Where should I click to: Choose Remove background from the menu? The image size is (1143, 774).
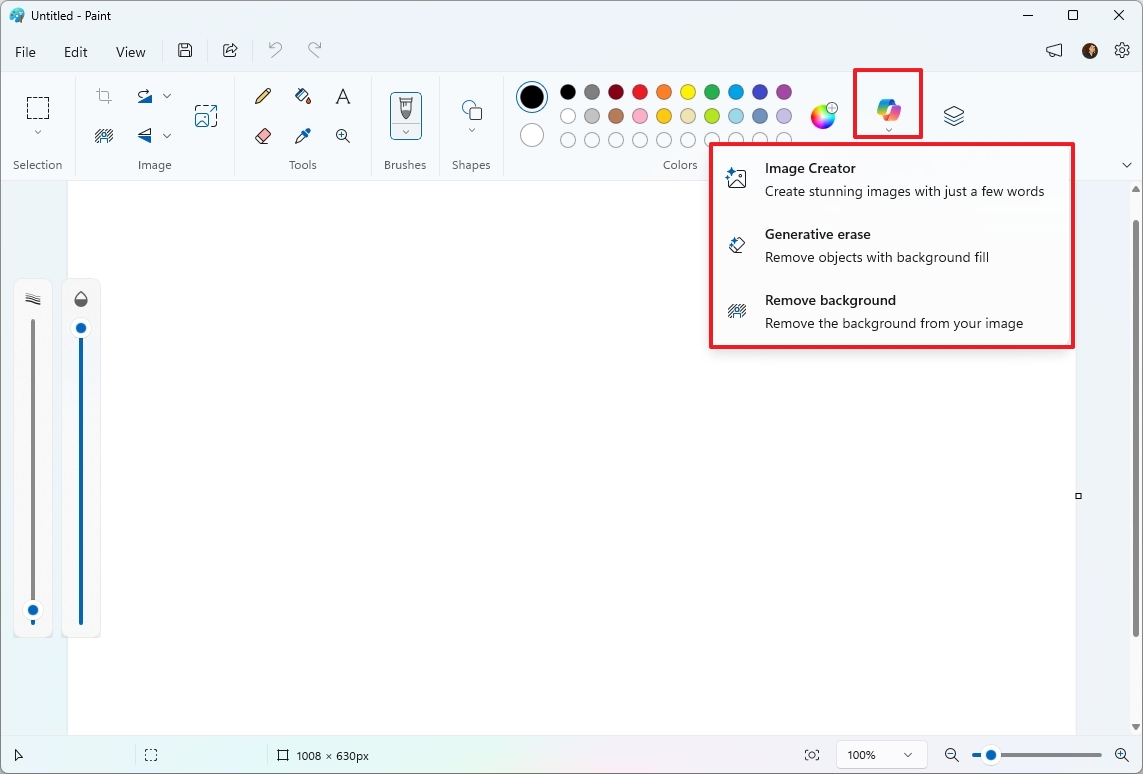pos(892,311)
